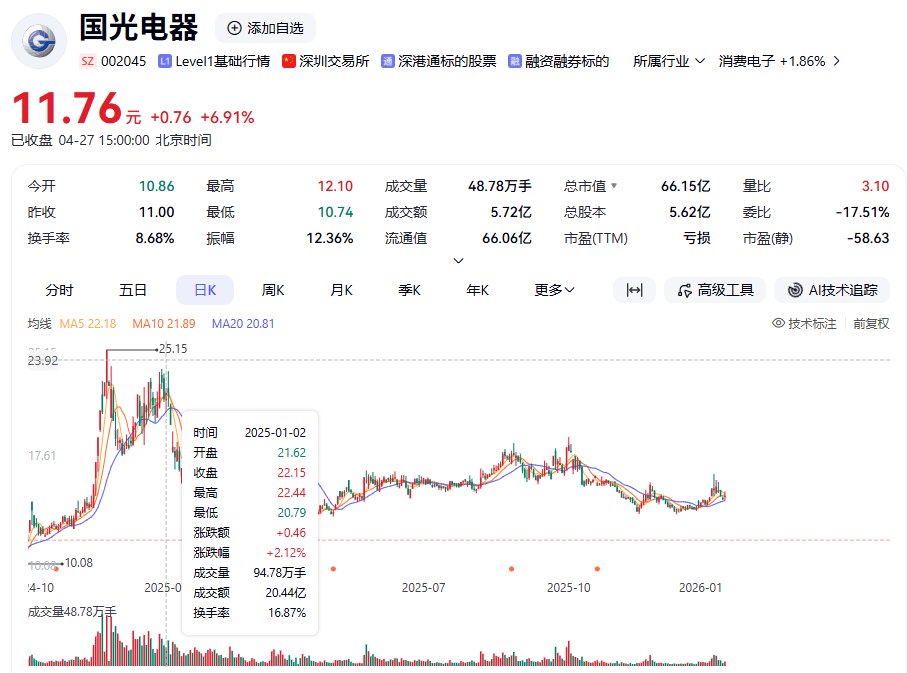The image size is (907, 673).
Task: Toggle 技术标注 annotation visibility eye icon
Action: pyautogui.click(x=777, y=323)
